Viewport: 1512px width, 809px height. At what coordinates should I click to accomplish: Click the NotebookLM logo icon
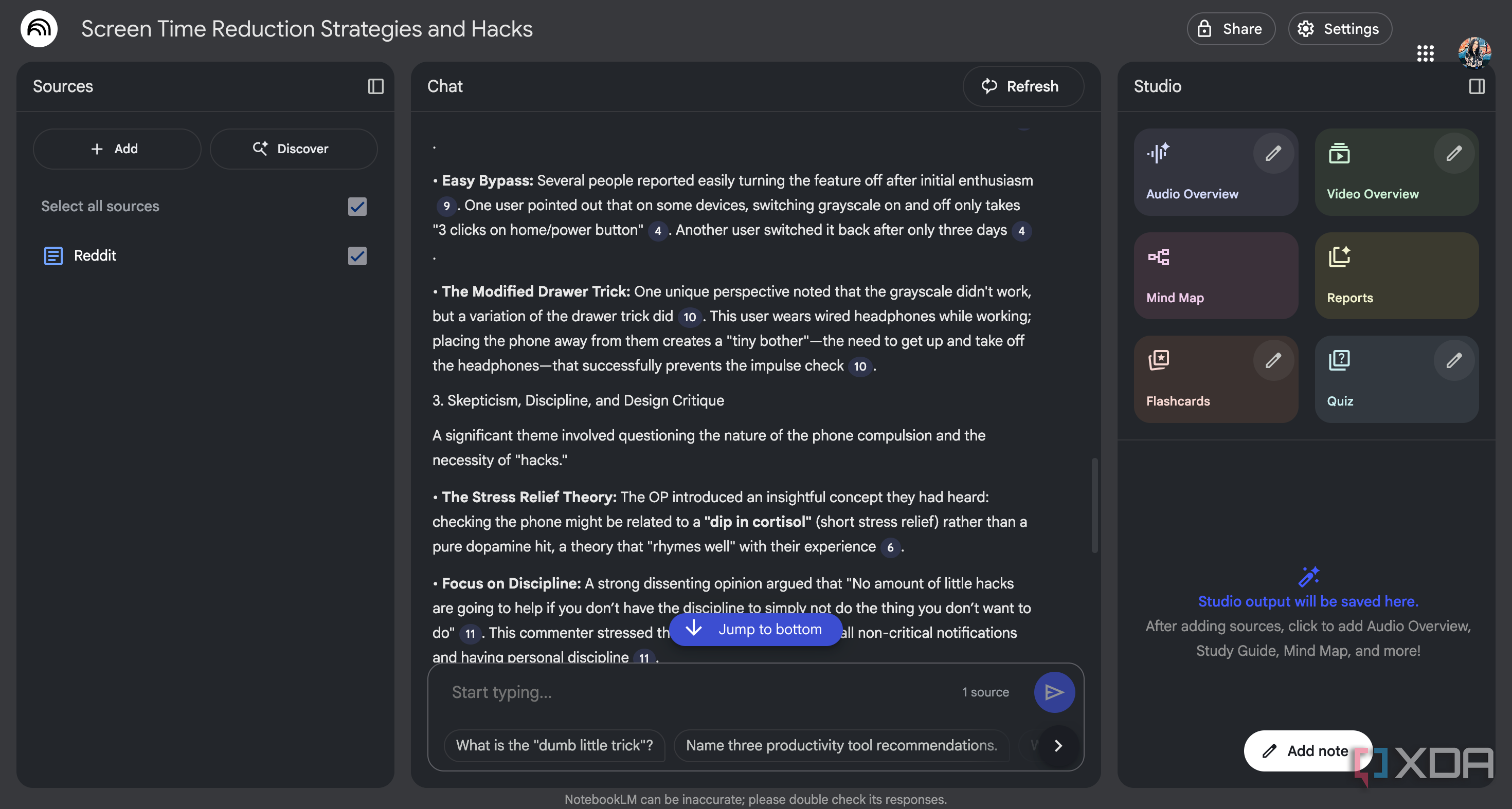[39, 29]
